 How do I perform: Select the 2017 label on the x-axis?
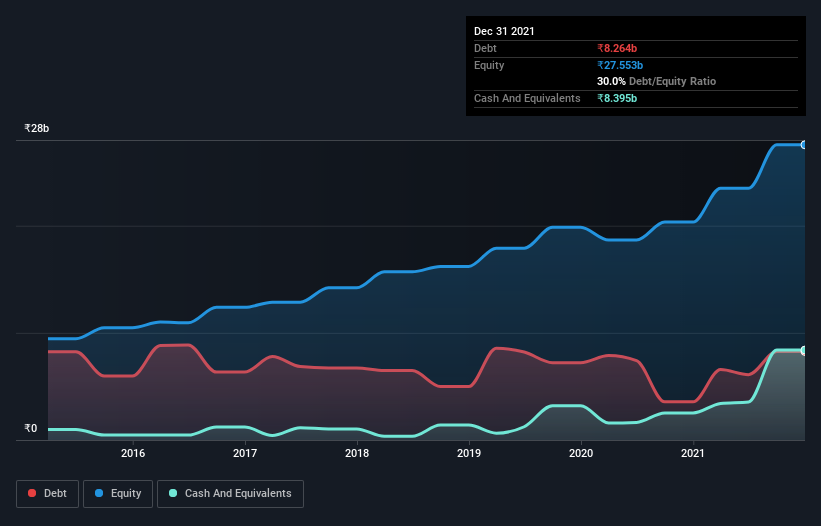pos(245,453)
